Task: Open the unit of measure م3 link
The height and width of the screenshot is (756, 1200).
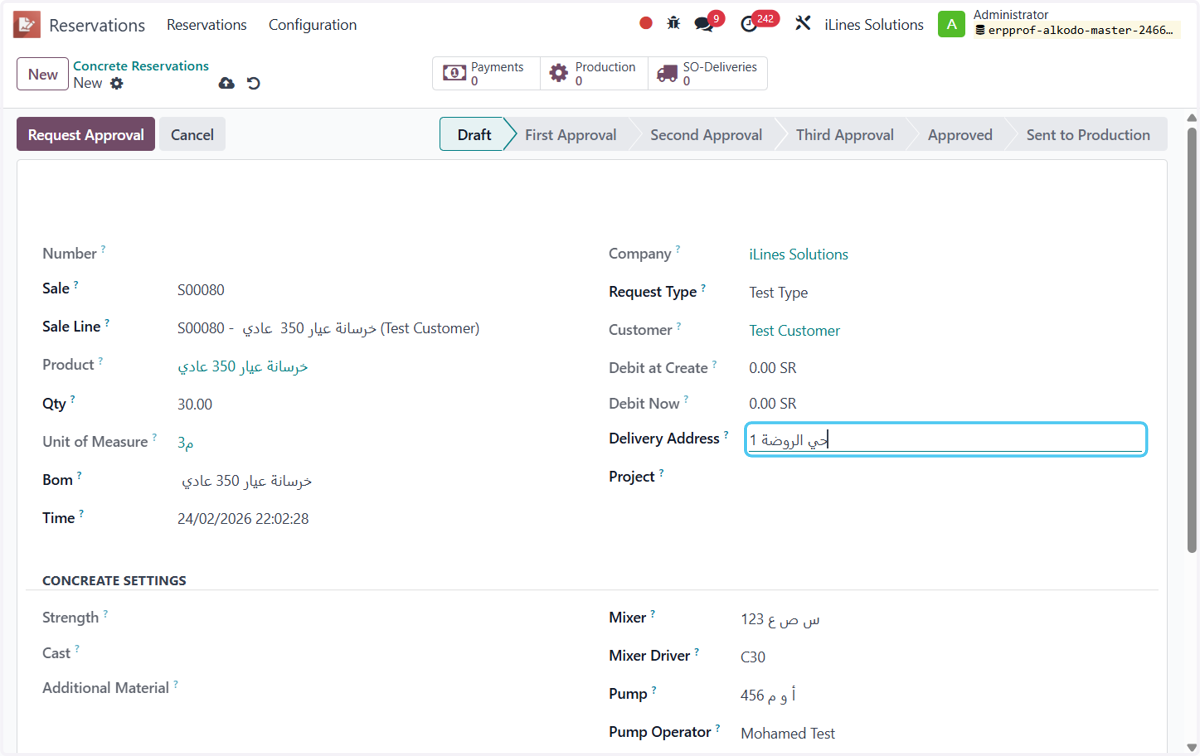Action: [186, 443]
